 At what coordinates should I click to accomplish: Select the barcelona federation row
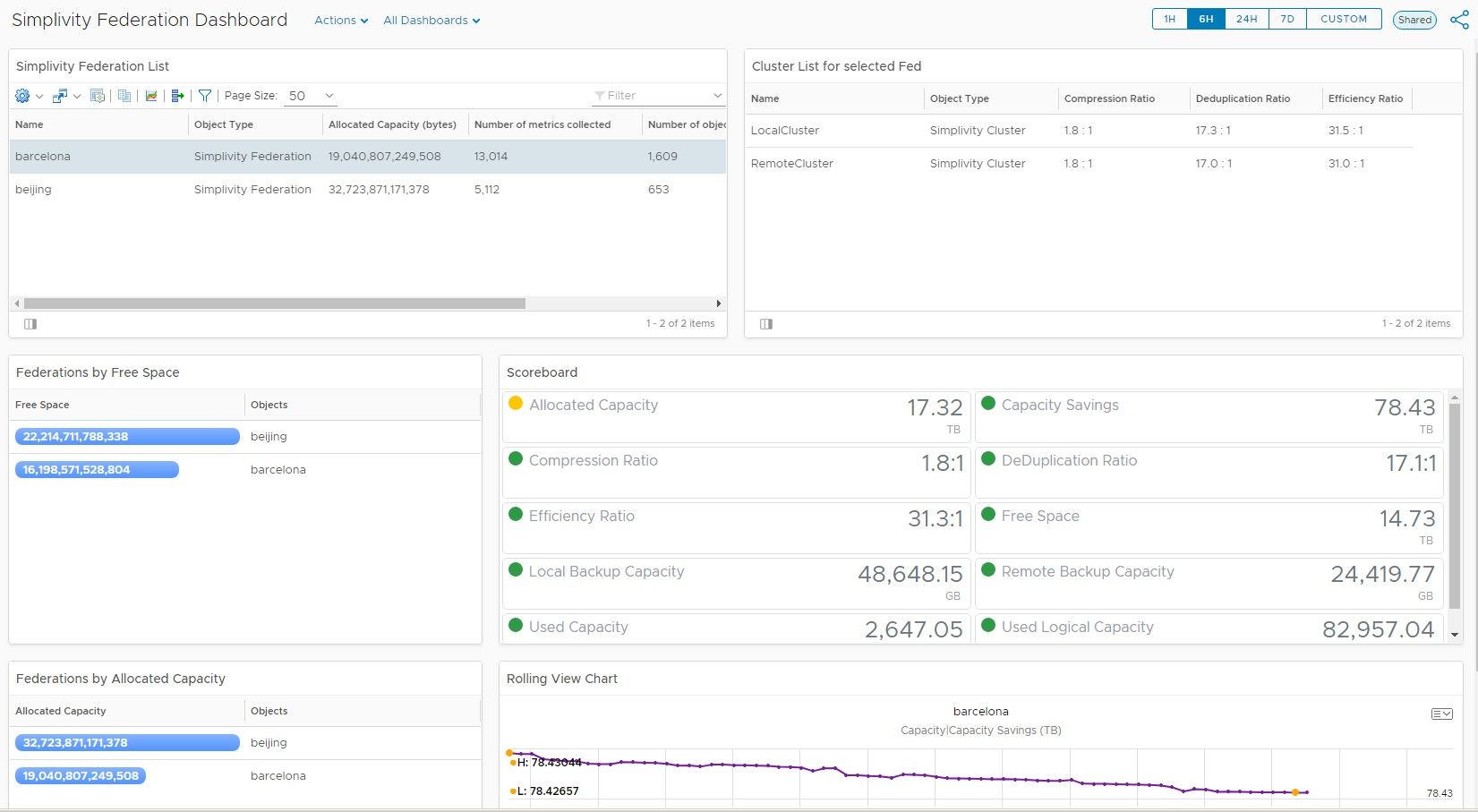click(367, 156)
